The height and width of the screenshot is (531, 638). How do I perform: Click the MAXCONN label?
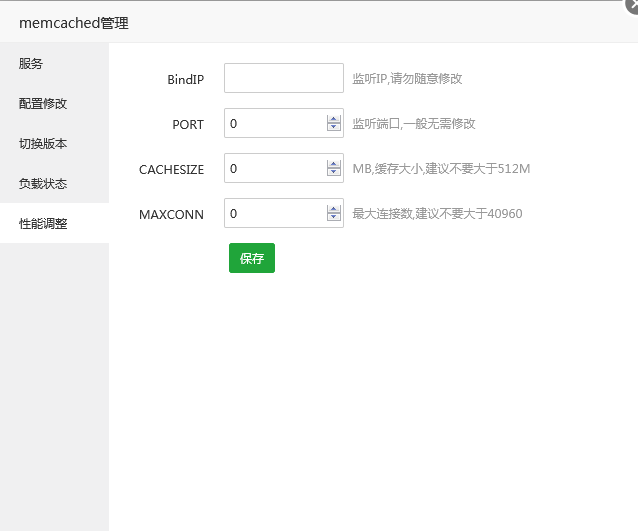[x=171, y=214]
